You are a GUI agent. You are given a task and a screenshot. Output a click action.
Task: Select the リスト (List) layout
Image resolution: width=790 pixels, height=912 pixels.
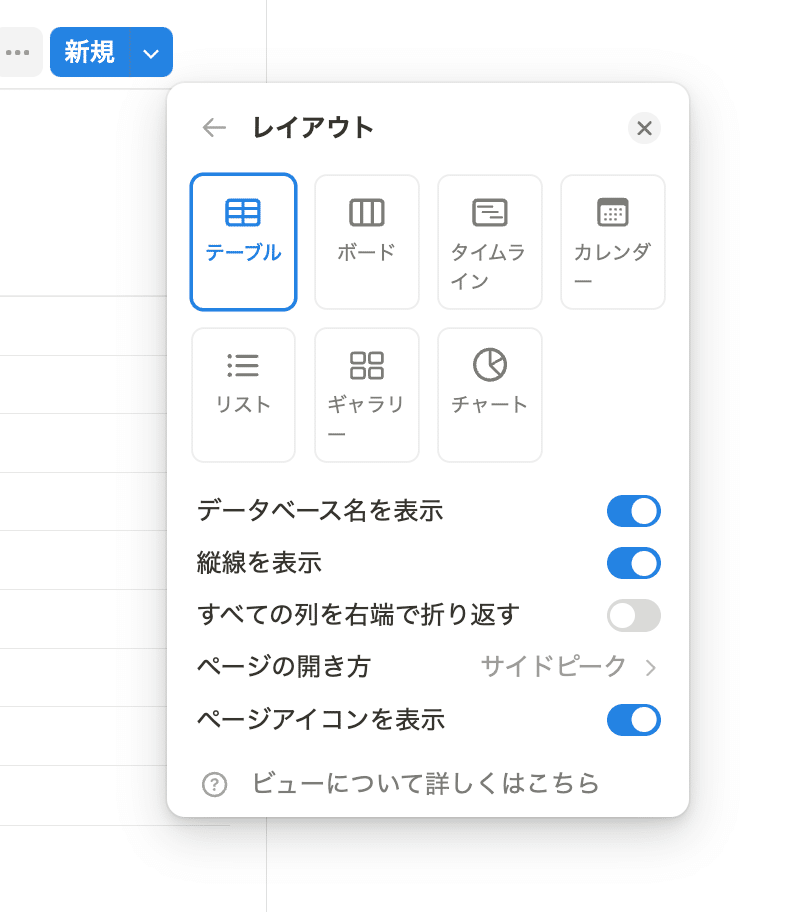point(243,395)
